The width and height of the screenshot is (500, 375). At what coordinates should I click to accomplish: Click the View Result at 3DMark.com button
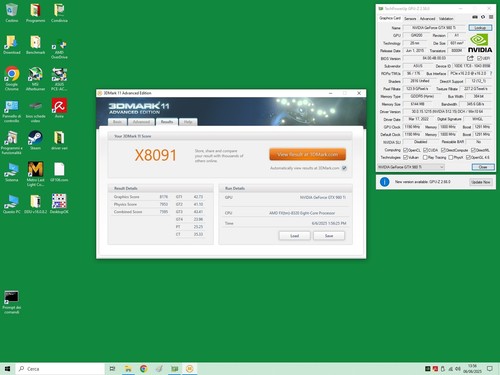click(307, 154)
